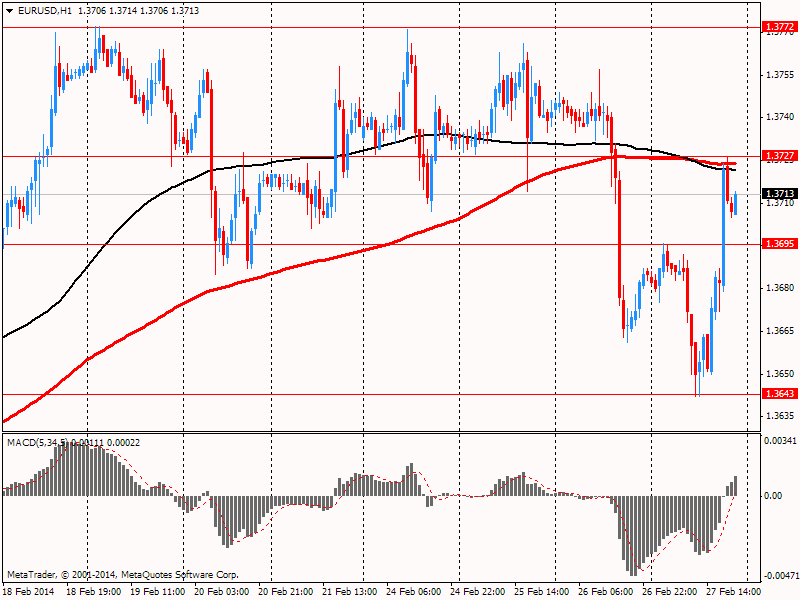Click the 27 Feb 14:00 time label
This screenshot has height=600, width=800.
pyautogui.click(x=734, y=591)
